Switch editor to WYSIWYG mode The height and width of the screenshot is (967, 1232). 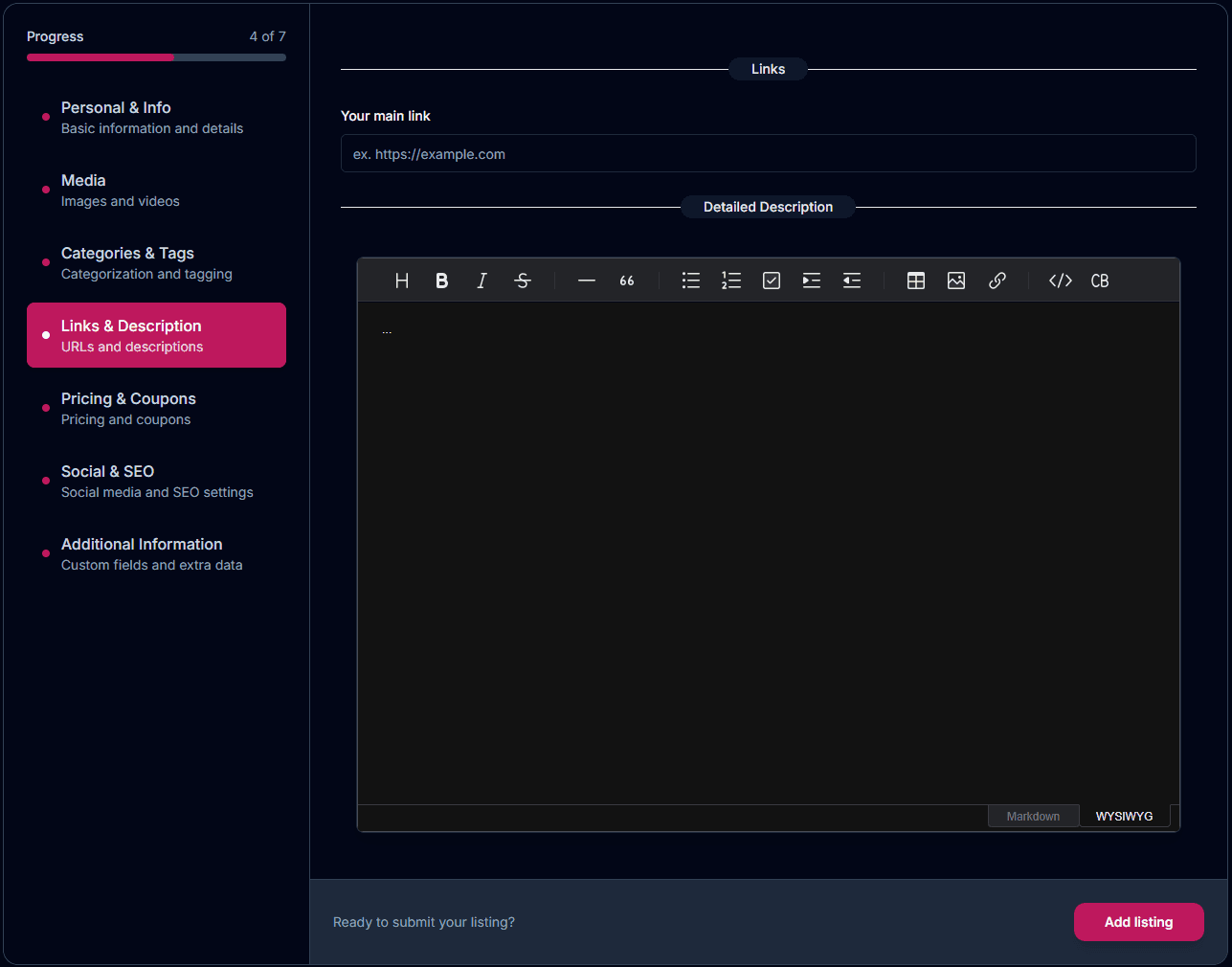tap(1124, 817)
